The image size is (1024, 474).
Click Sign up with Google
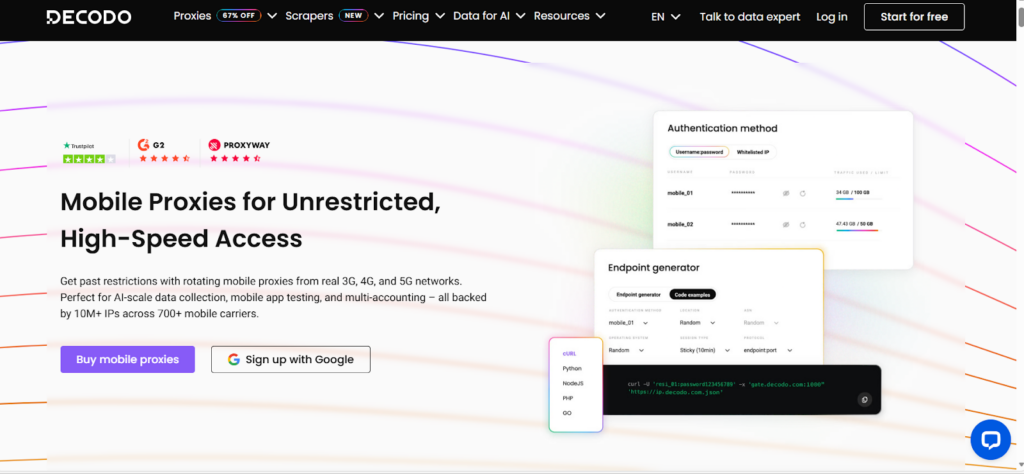point(290,360)
